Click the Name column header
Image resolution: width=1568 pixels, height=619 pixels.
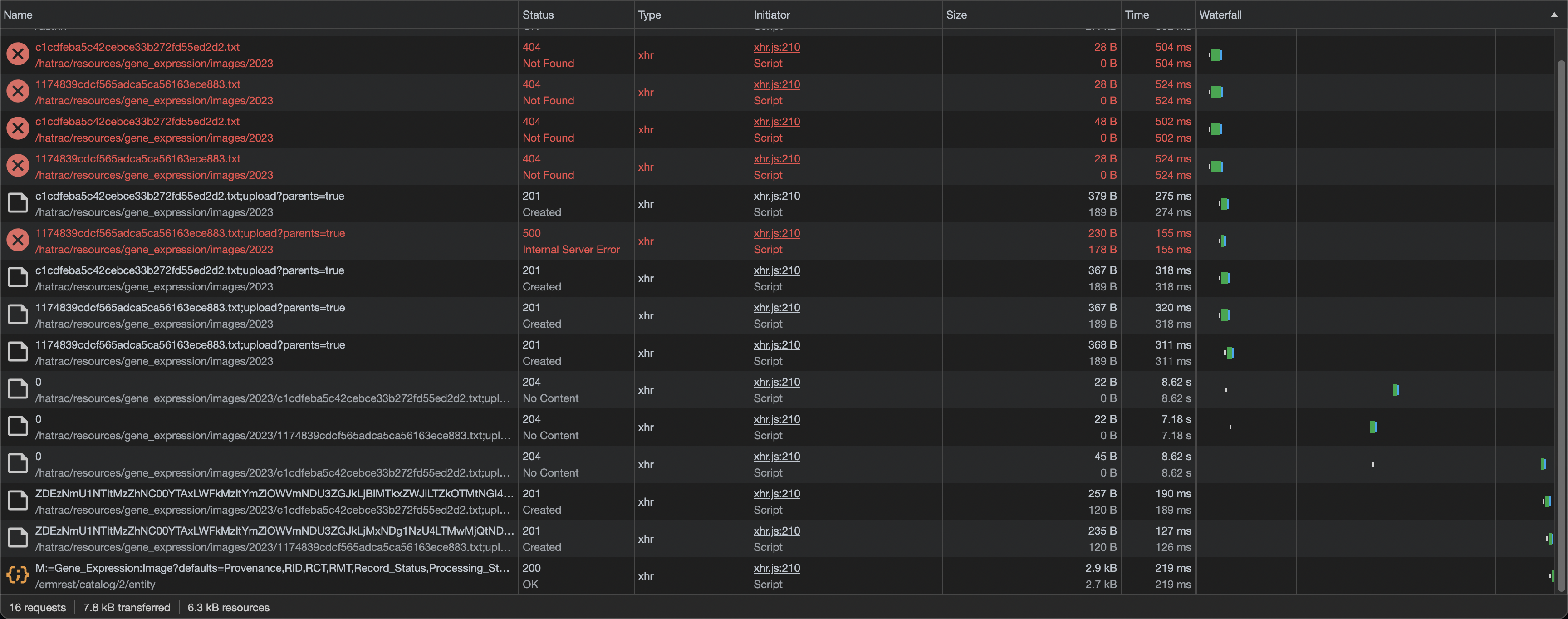pos(18,15)
